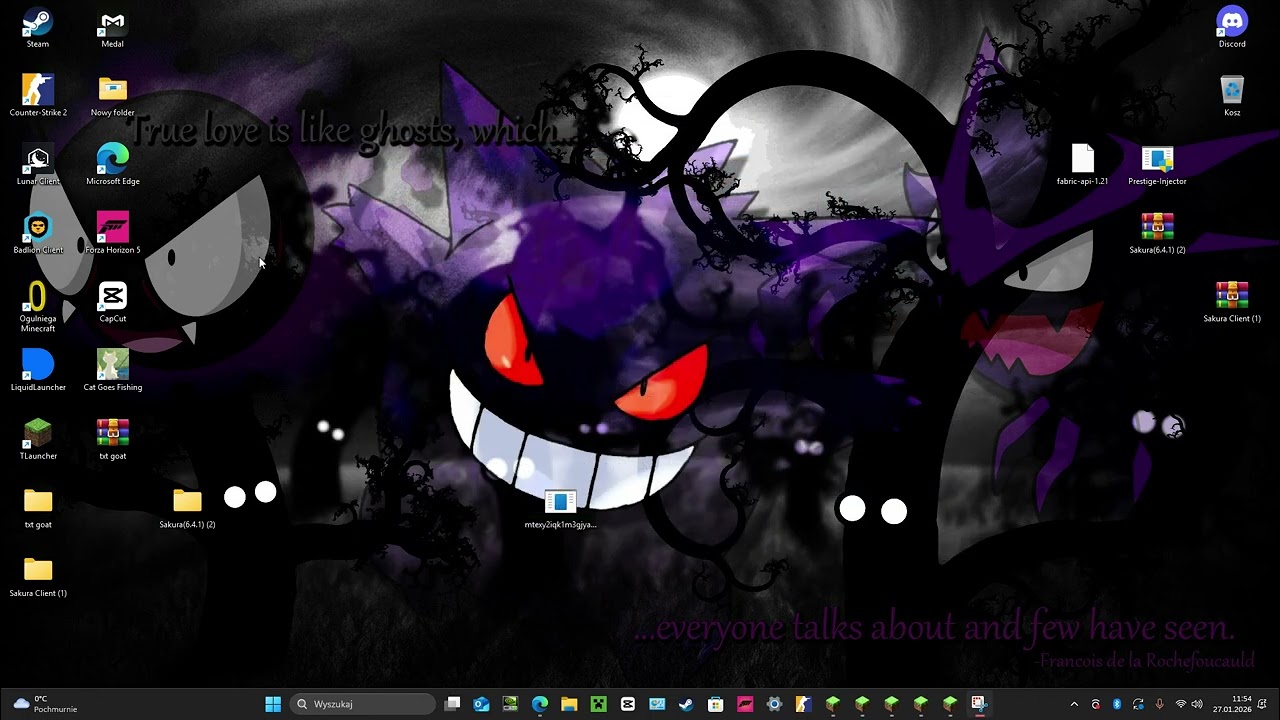The height and width of the screenshot is (720, 1280).
Task: Select the Sakura(6.4.1) (2) WinRAR archive
Action: pyautogui.click(x=1157, y=234)
